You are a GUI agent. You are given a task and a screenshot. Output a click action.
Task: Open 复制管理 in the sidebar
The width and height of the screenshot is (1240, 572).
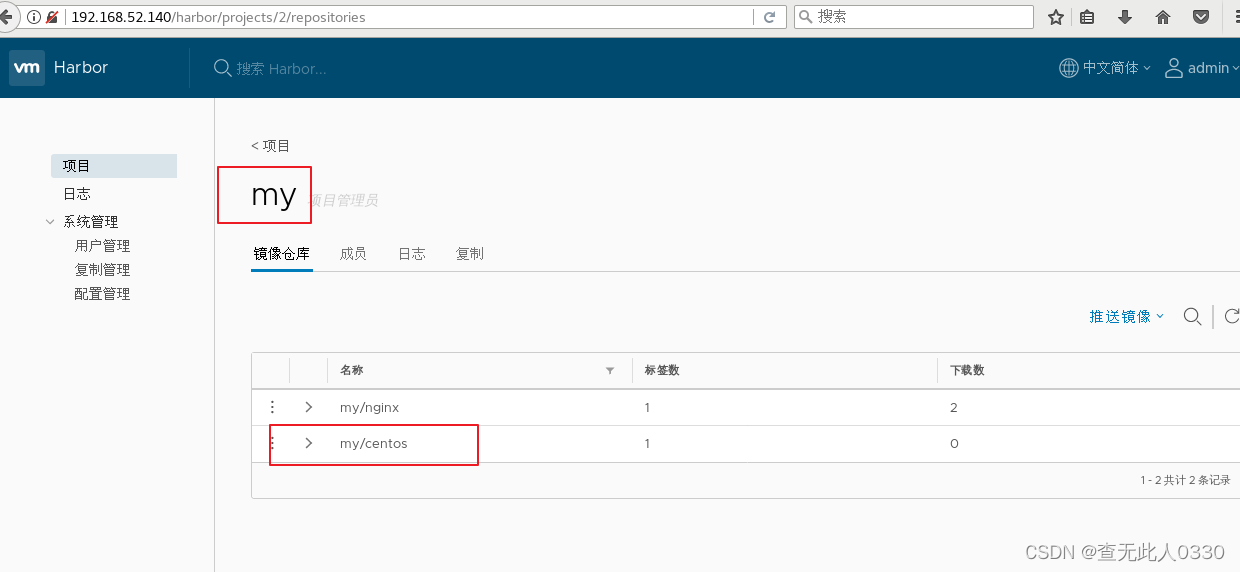coord(102,270)
